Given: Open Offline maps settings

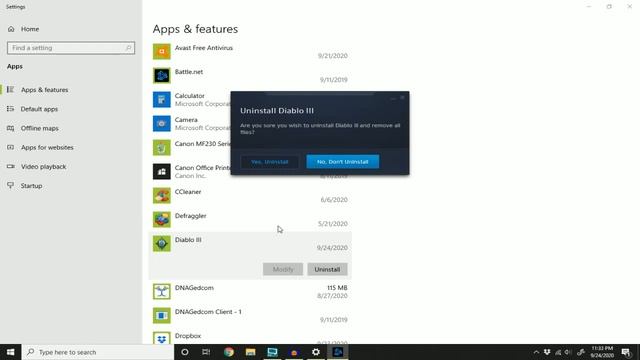Looking at the screenshot, I should pyautogui.click(x=40, y=128).
